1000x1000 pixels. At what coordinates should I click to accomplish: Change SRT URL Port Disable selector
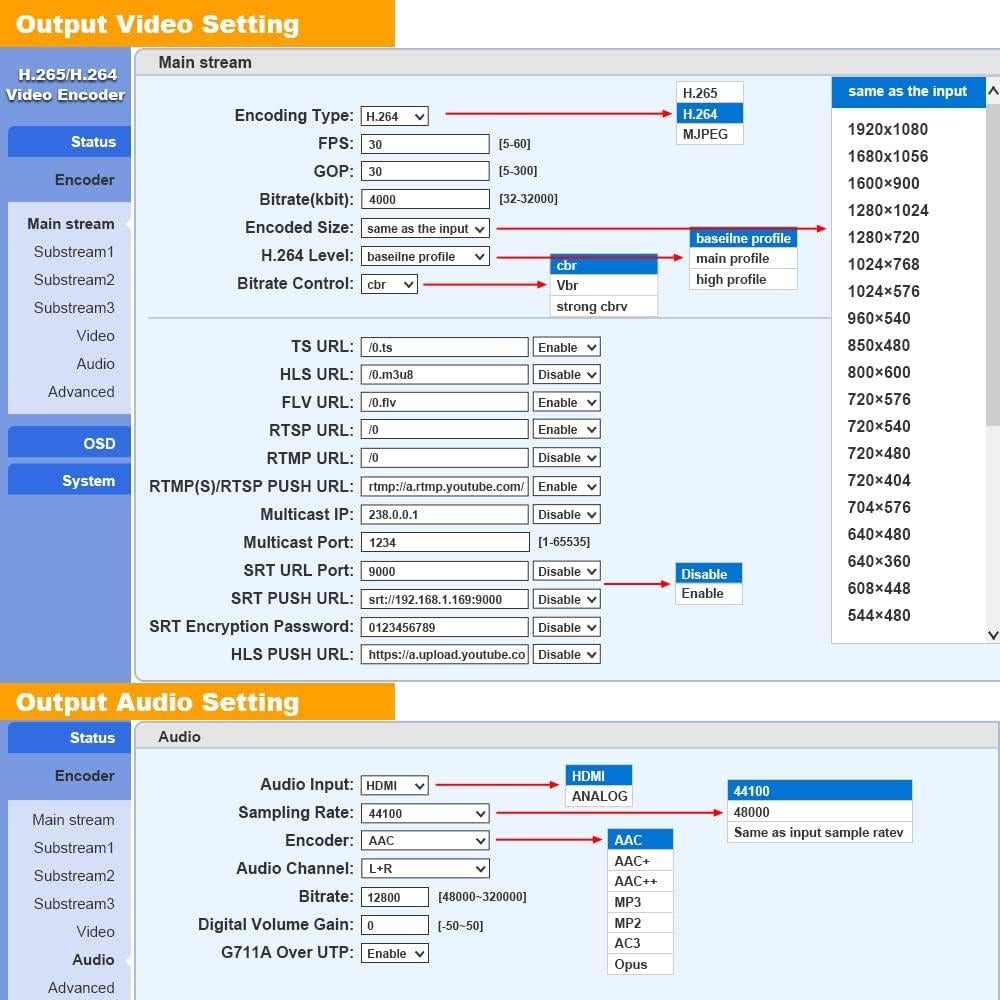(x=566, y=572)
